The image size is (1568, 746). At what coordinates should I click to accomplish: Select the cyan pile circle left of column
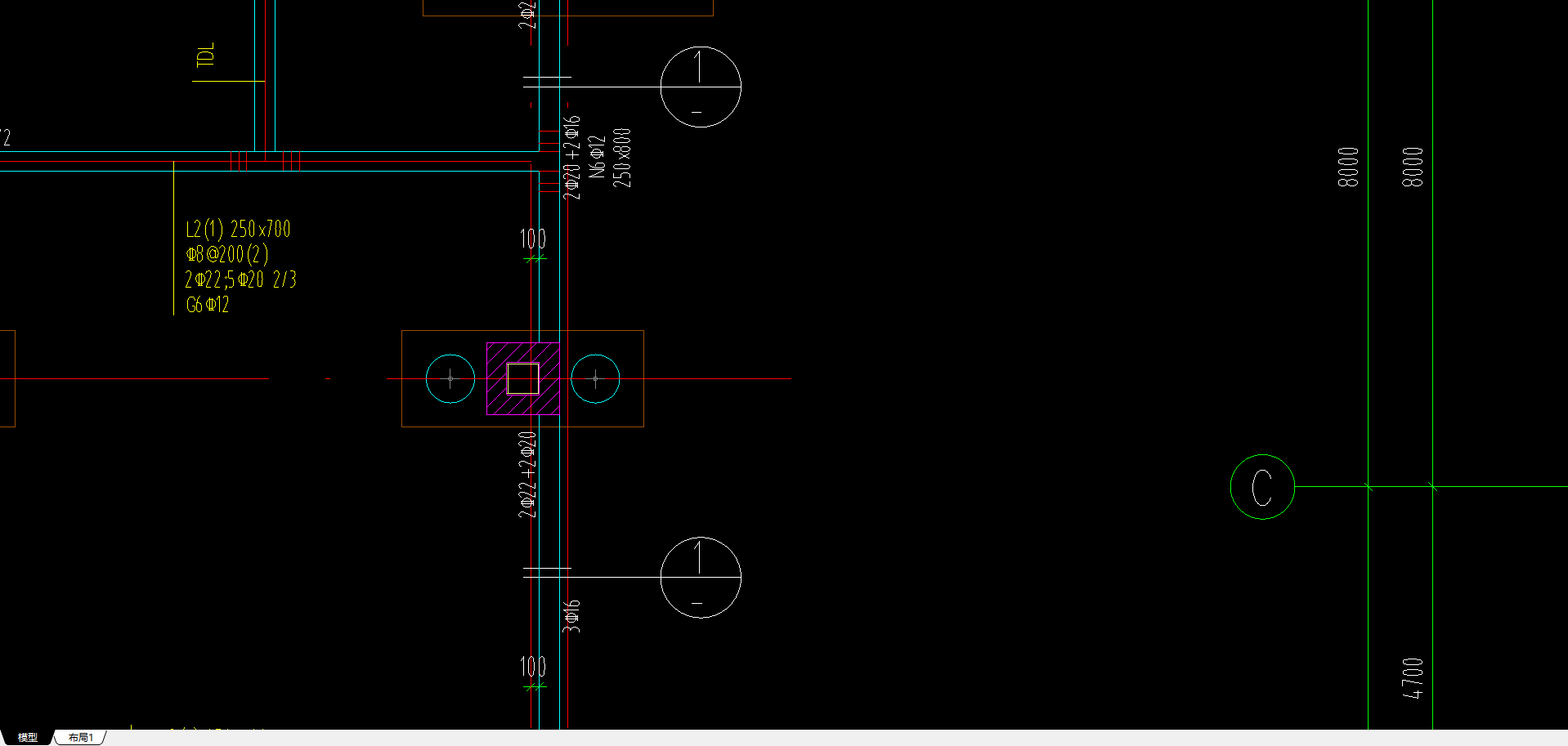[450, 378]
